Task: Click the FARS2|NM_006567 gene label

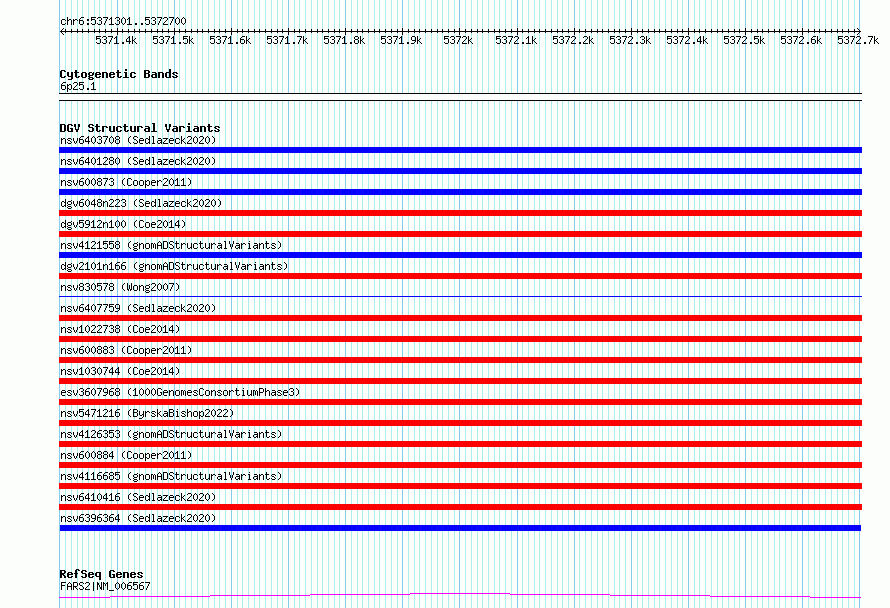Action: pyautogui.click(x=105, y=586)
